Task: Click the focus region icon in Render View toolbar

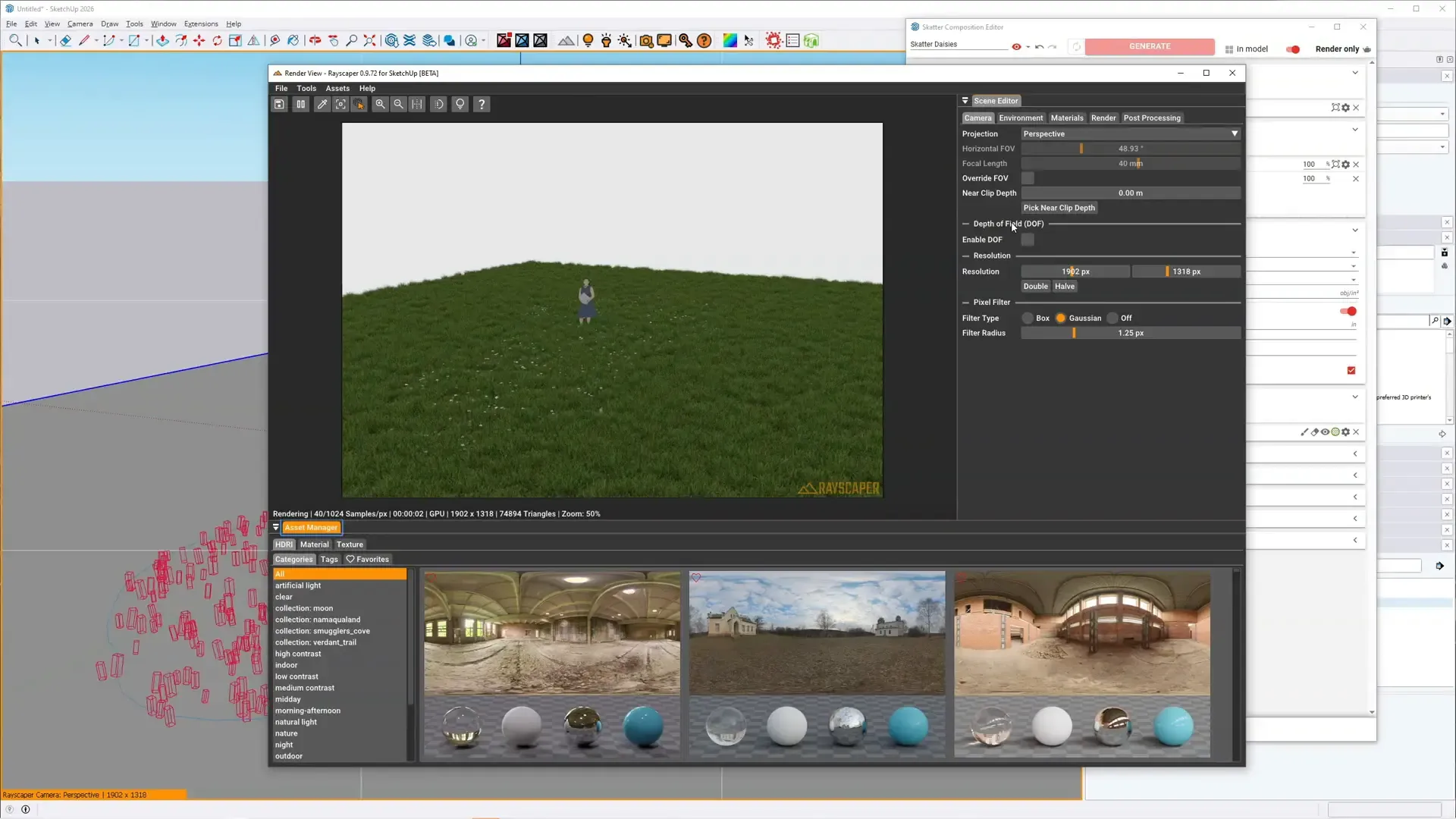Action: [340, 105]
